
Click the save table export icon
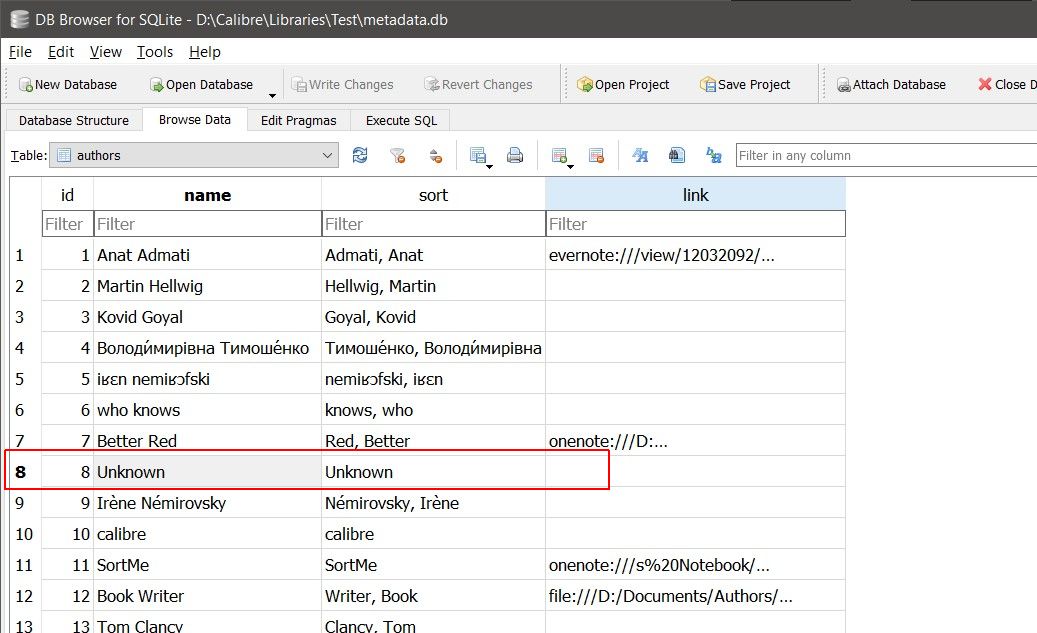[x=477, y=155]
